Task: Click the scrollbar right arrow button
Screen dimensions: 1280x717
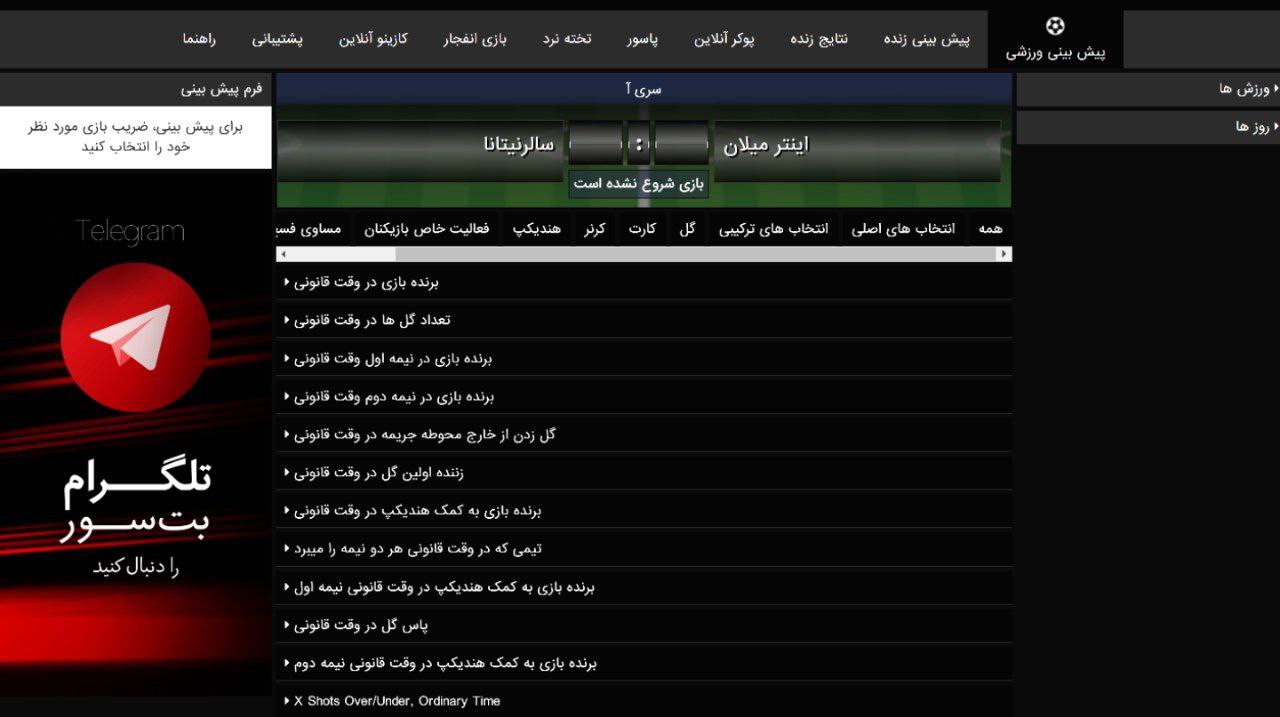Action: [1003, 254]
